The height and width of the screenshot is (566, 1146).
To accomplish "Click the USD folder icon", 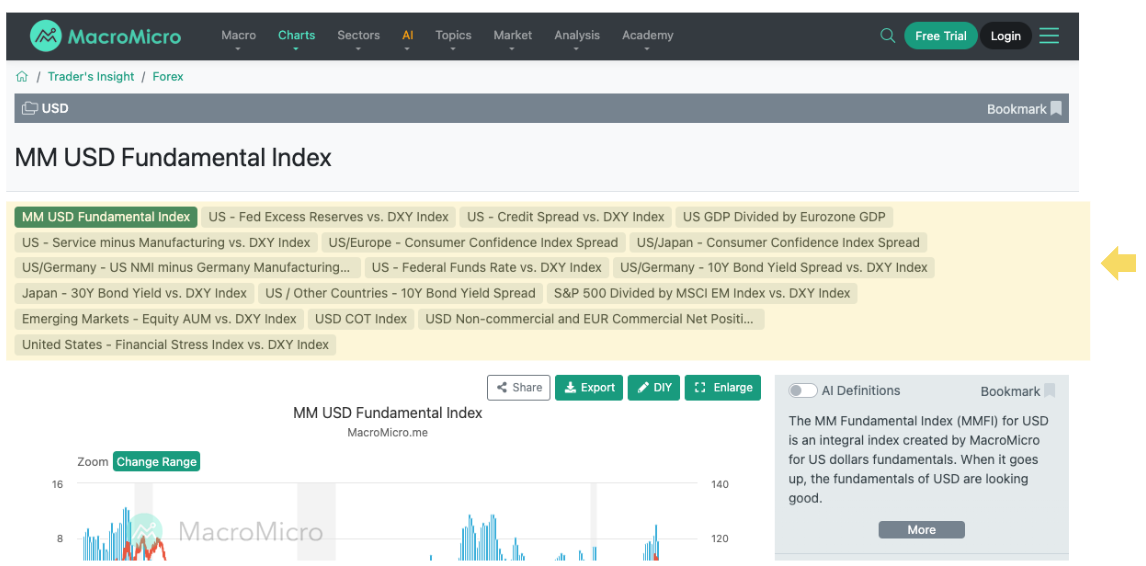I will tap(30, 108).
